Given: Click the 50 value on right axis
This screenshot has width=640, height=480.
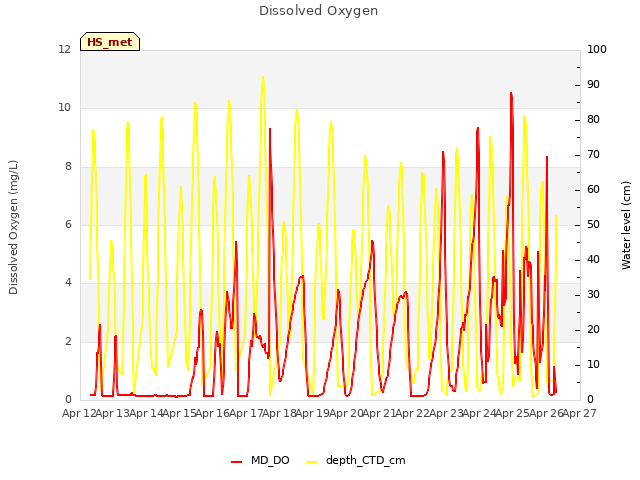Looking at the screenshot, I should [x=593, y=224].
